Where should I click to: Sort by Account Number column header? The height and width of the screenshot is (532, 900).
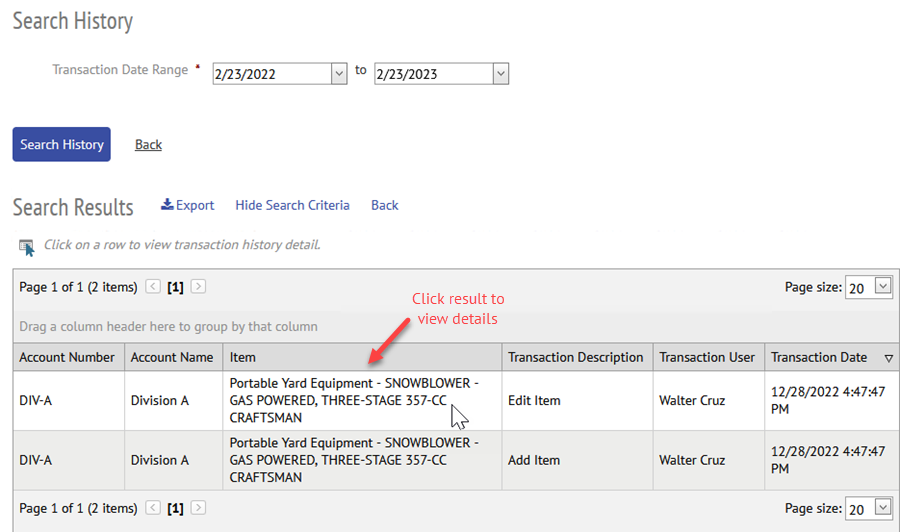coord(69,357)
